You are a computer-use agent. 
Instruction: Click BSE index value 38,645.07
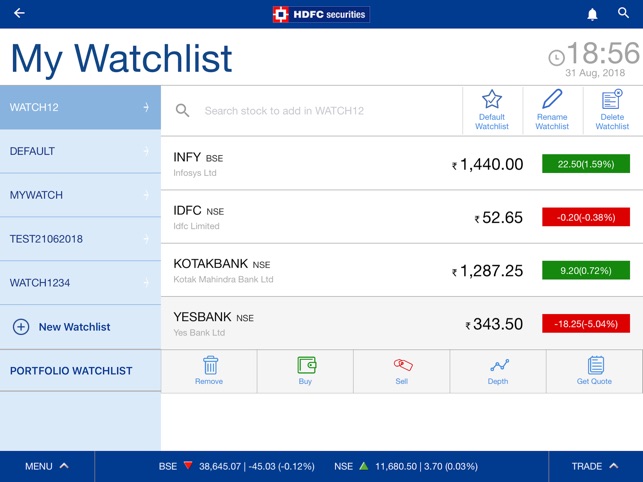point(220,466)
